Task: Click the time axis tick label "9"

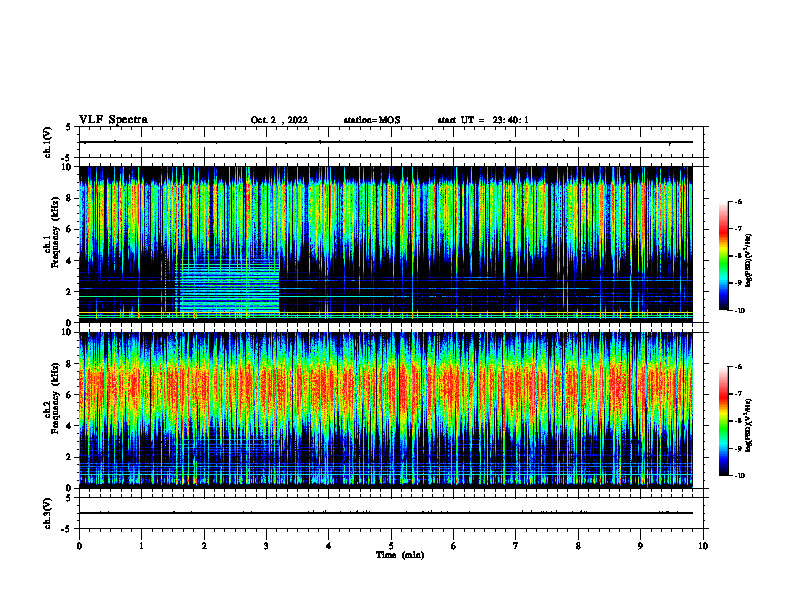Action: click(x=640, y=546)
